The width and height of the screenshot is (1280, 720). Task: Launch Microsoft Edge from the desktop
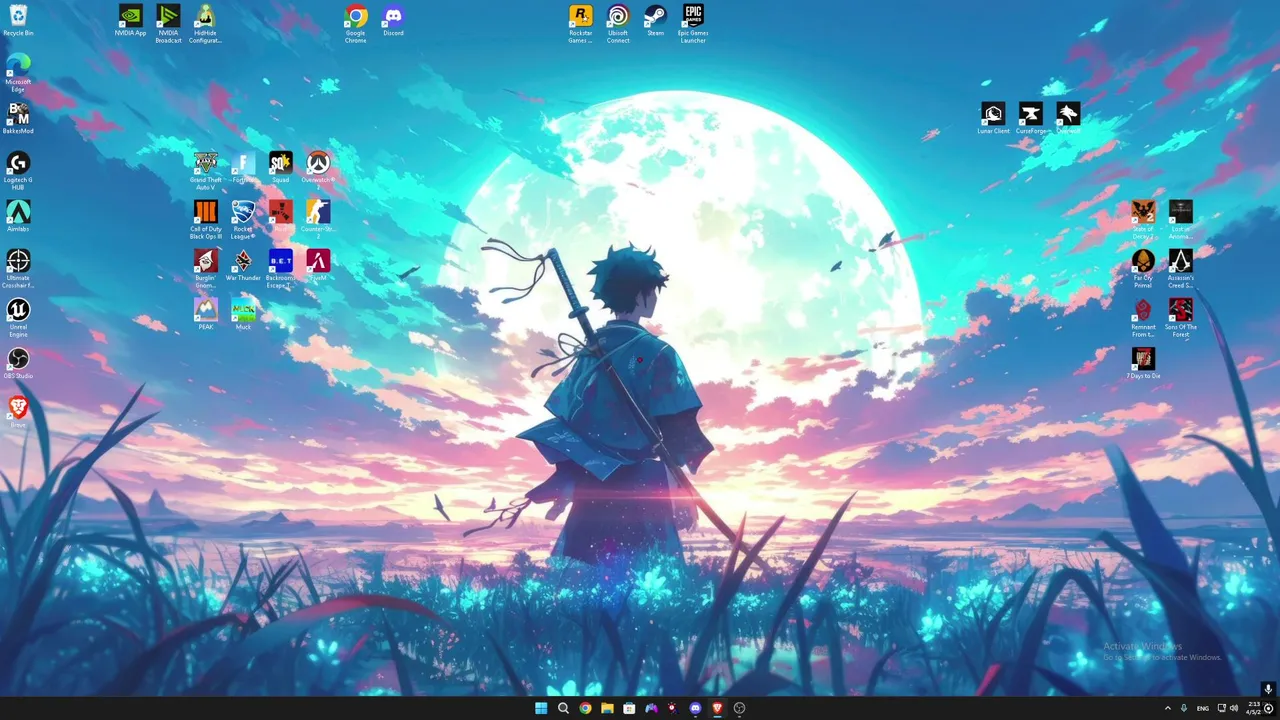18,72
